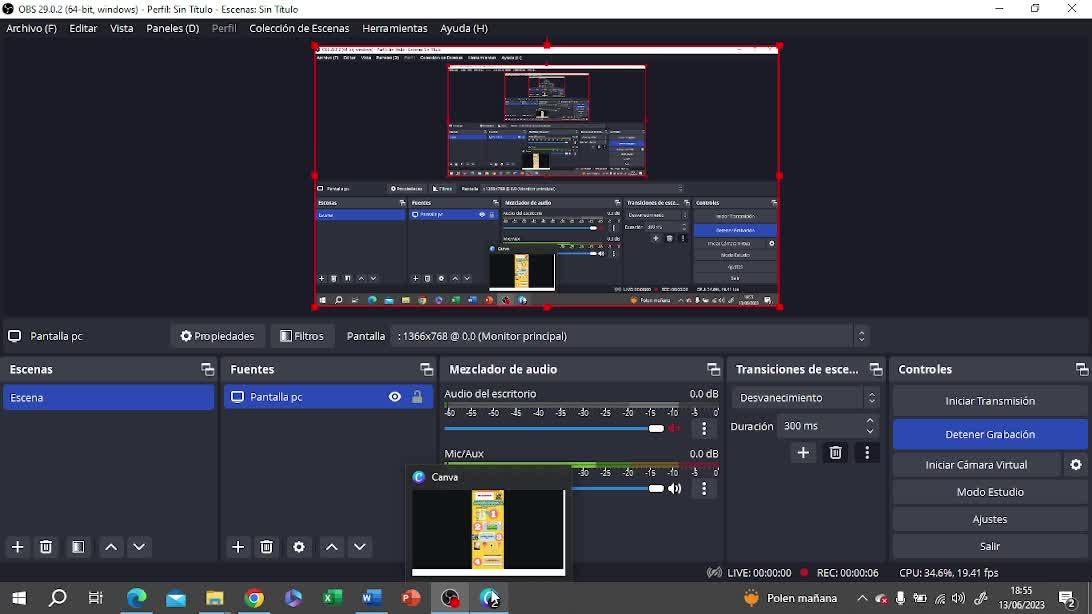
Task: Add a new source in Fuentes panel
Action: tap(238, 547)
